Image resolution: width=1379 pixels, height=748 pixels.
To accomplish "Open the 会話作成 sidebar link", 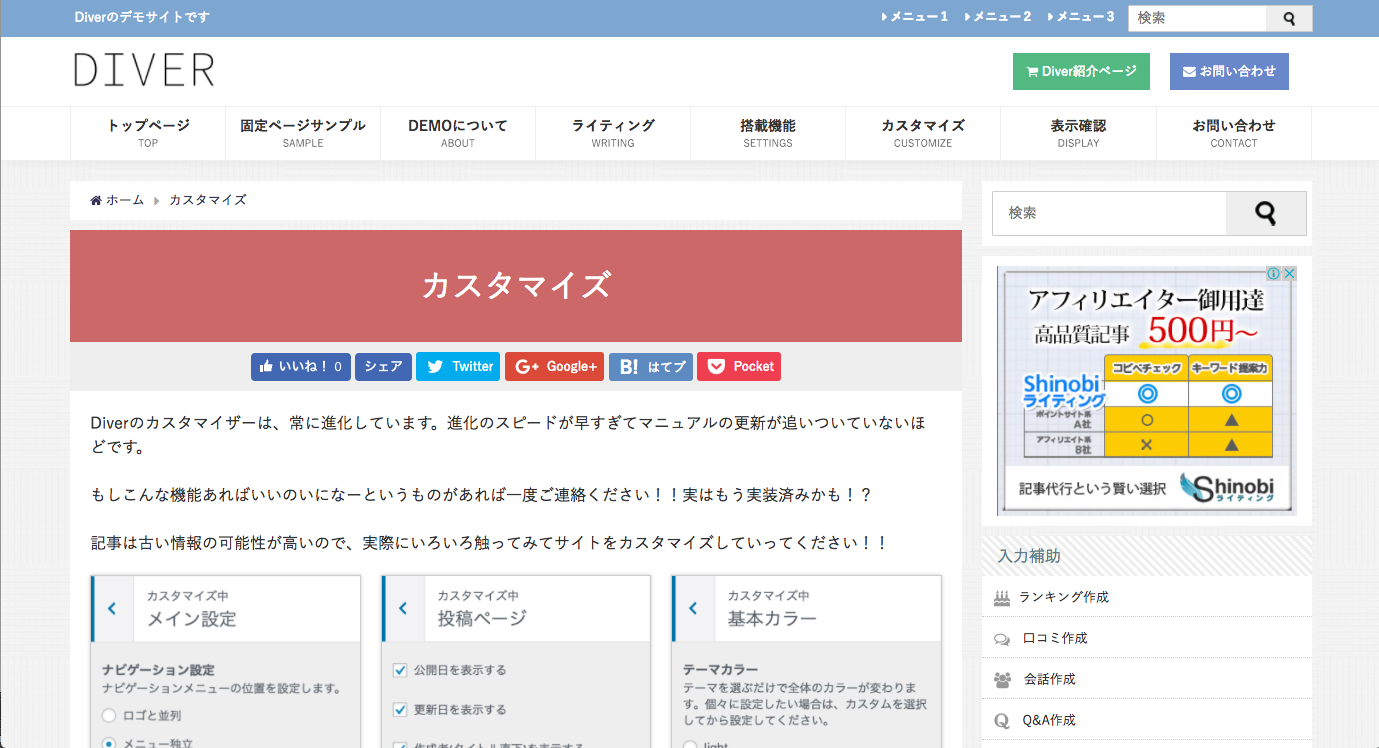I will pos(1049,679).
